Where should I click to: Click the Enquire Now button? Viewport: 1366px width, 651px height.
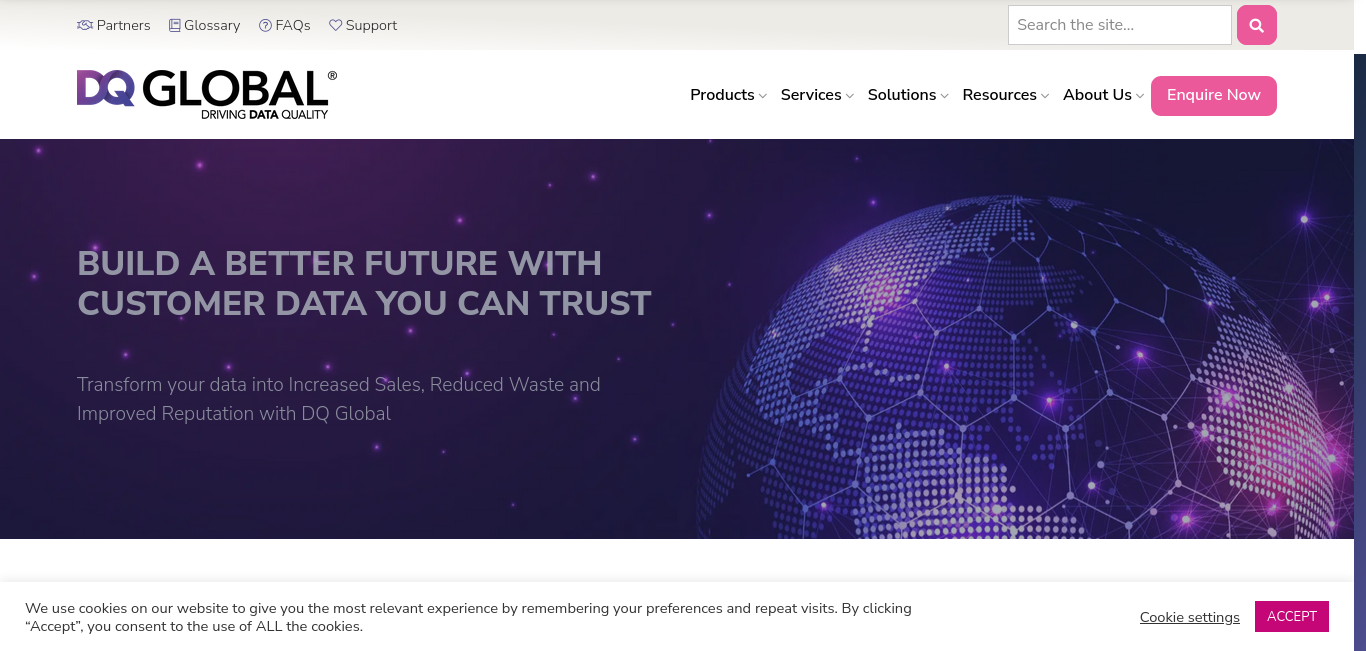tap(1213, 95)
